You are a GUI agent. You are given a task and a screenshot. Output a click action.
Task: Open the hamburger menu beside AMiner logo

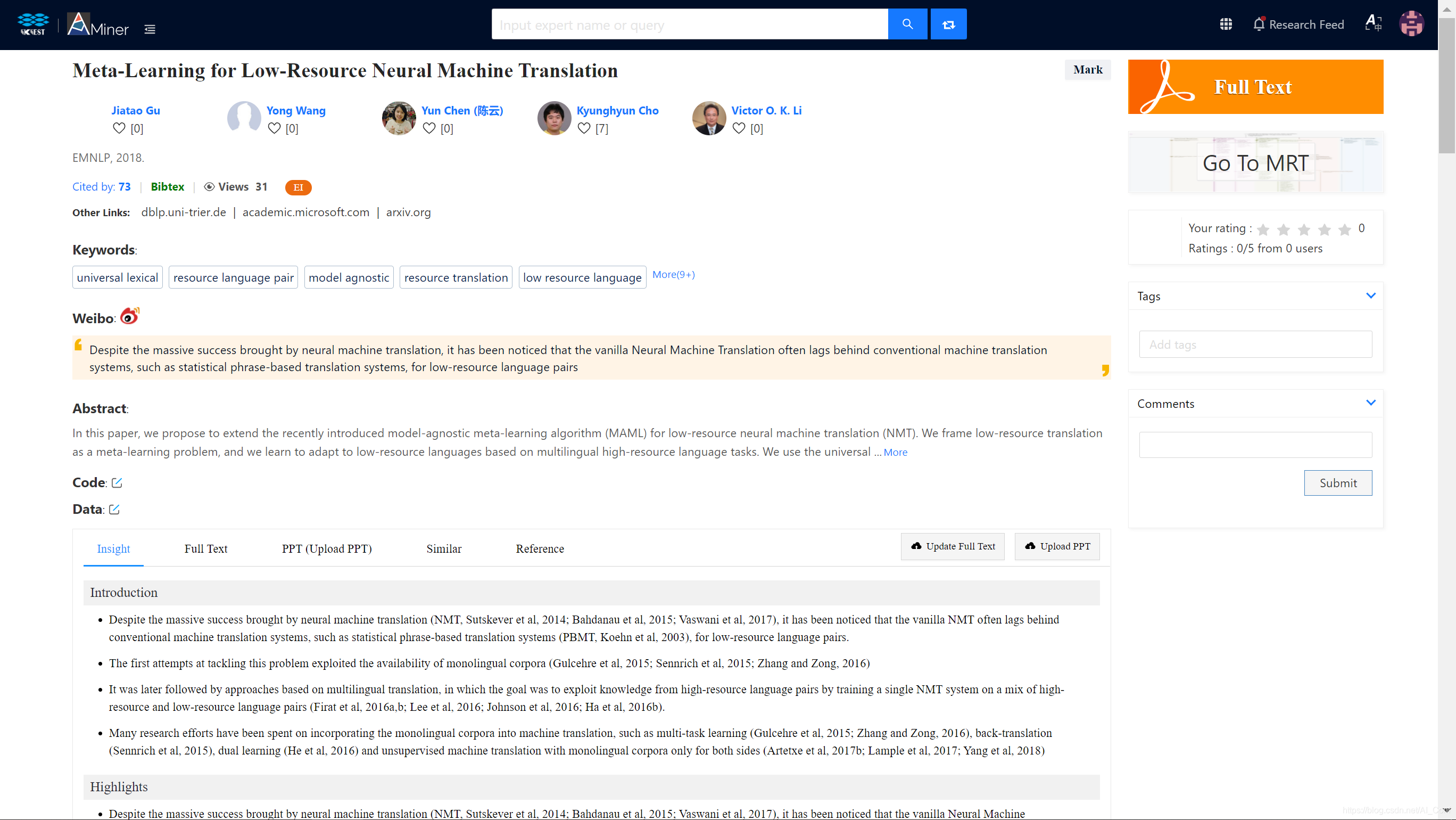(x=150, y=29)
